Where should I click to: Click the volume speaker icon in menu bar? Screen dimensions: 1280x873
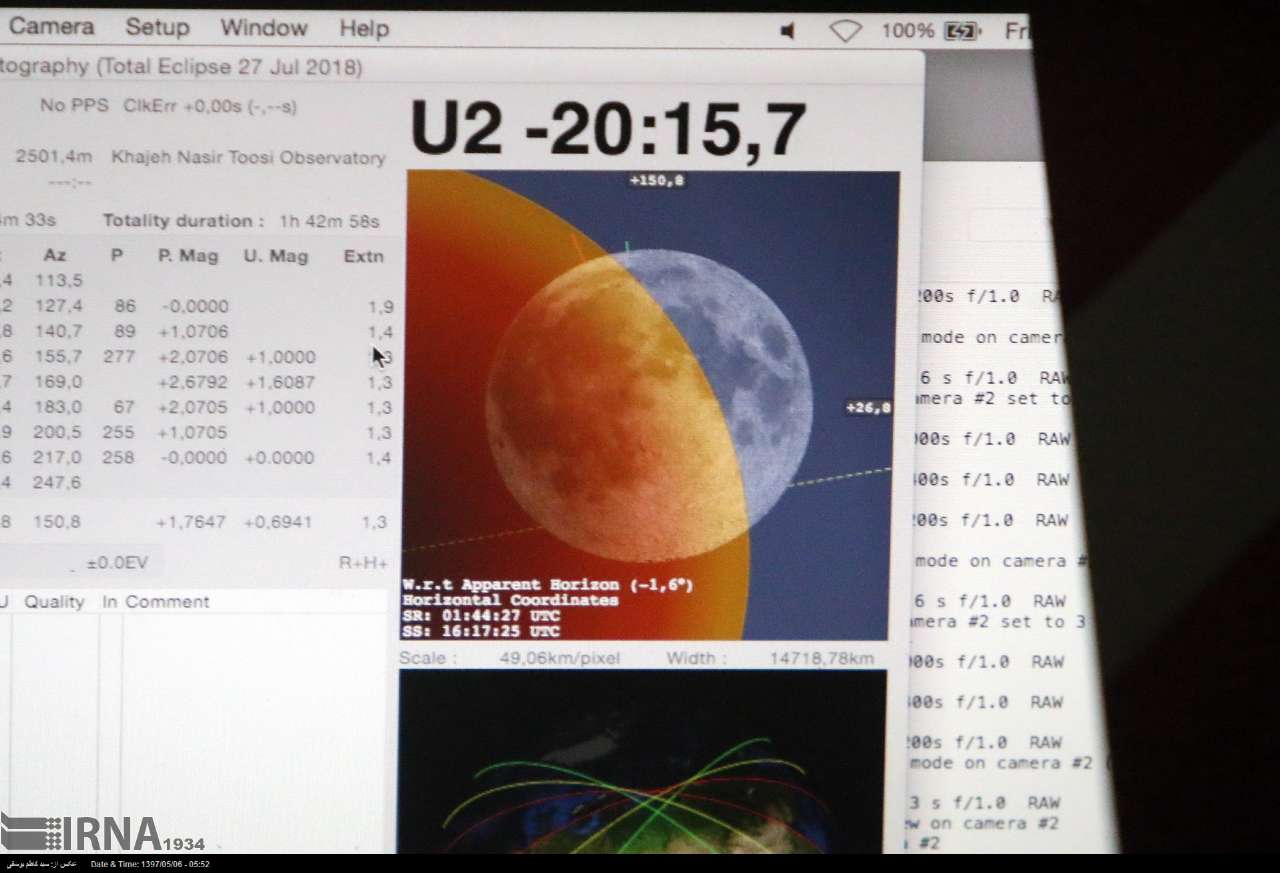(787, 31)
